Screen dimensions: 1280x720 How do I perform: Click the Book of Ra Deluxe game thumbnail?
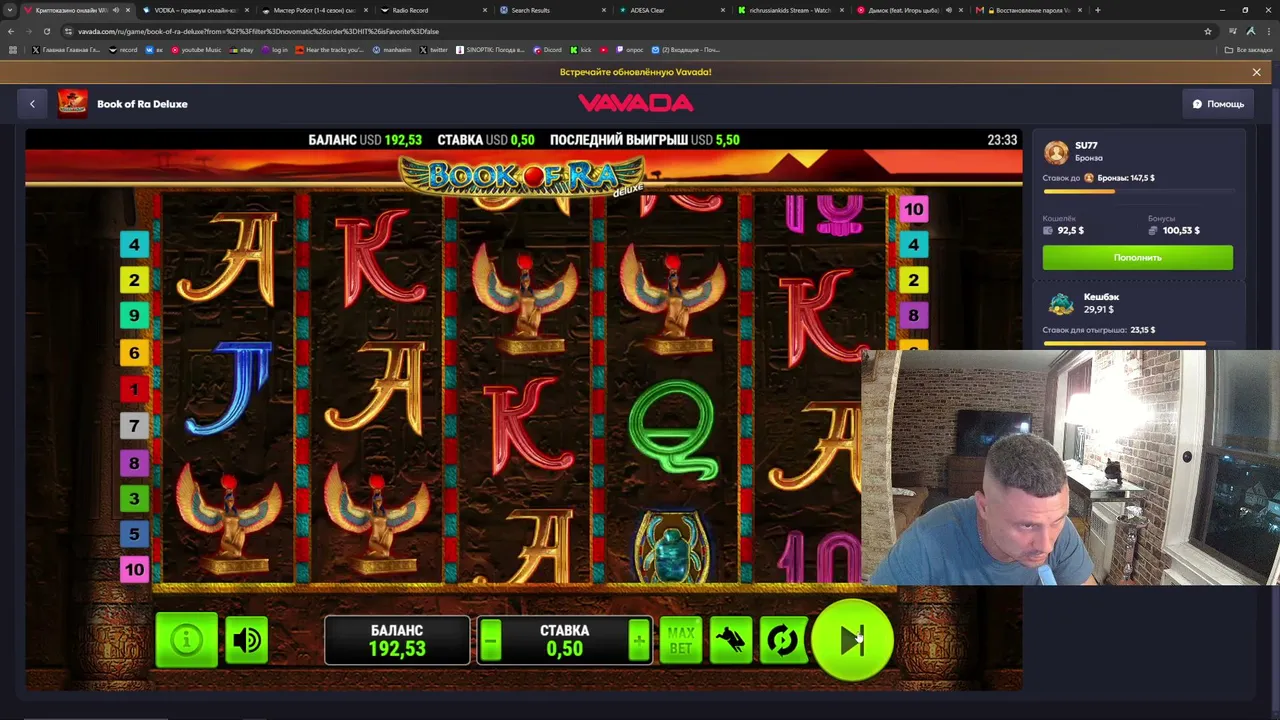pyautogui.click(x=72, y=104)
